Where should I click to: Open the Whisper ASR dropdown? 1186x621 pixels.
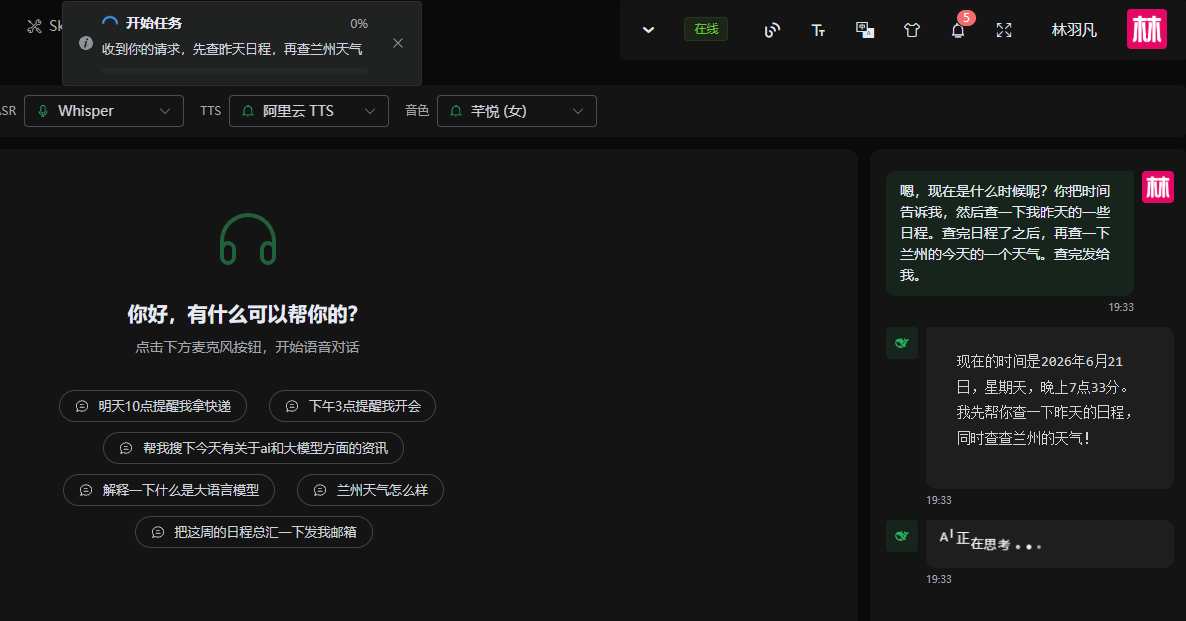[x=104, y=111]
